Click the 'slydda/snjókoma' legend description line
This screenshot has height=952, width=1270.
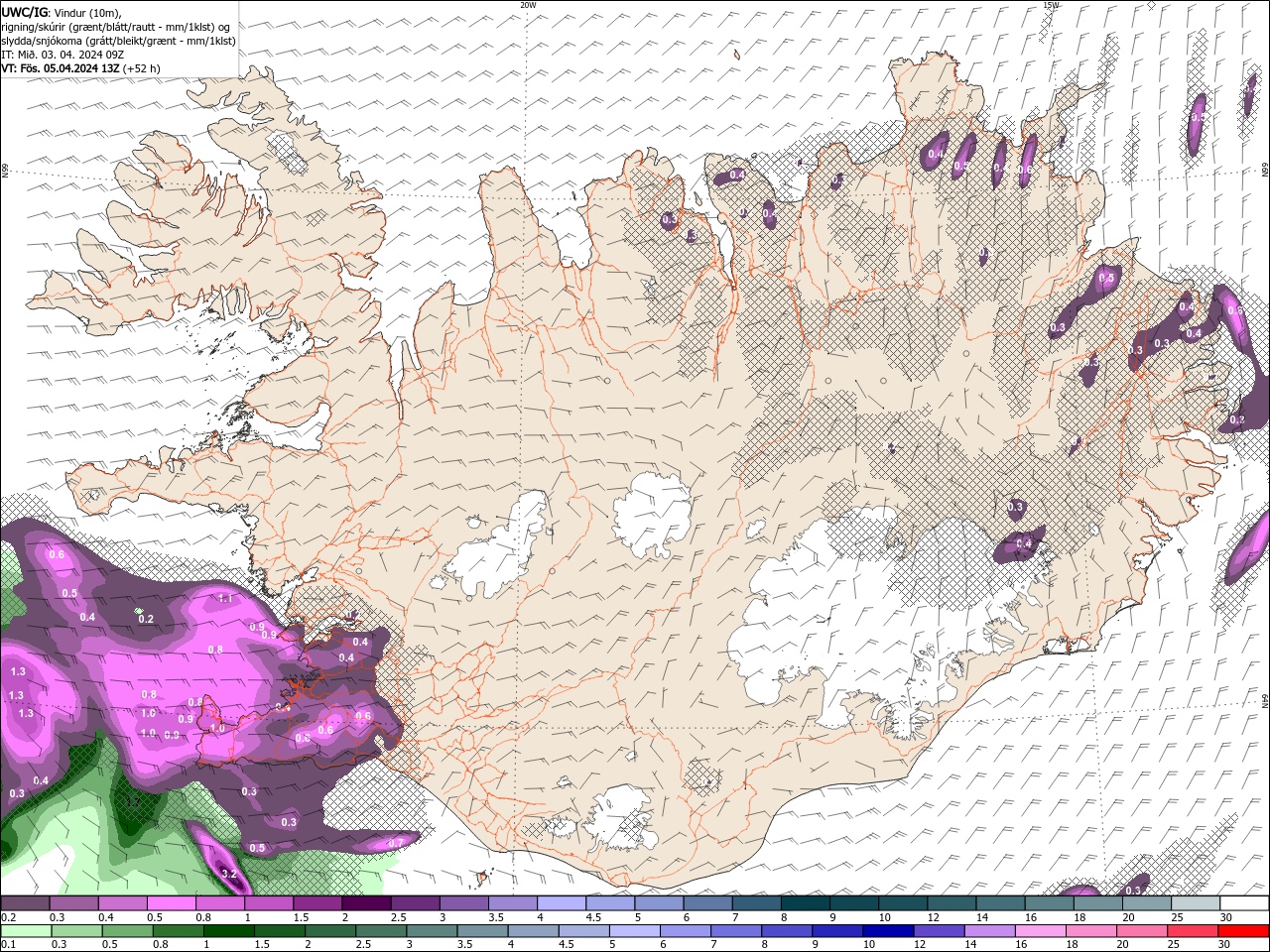(118, 41)
